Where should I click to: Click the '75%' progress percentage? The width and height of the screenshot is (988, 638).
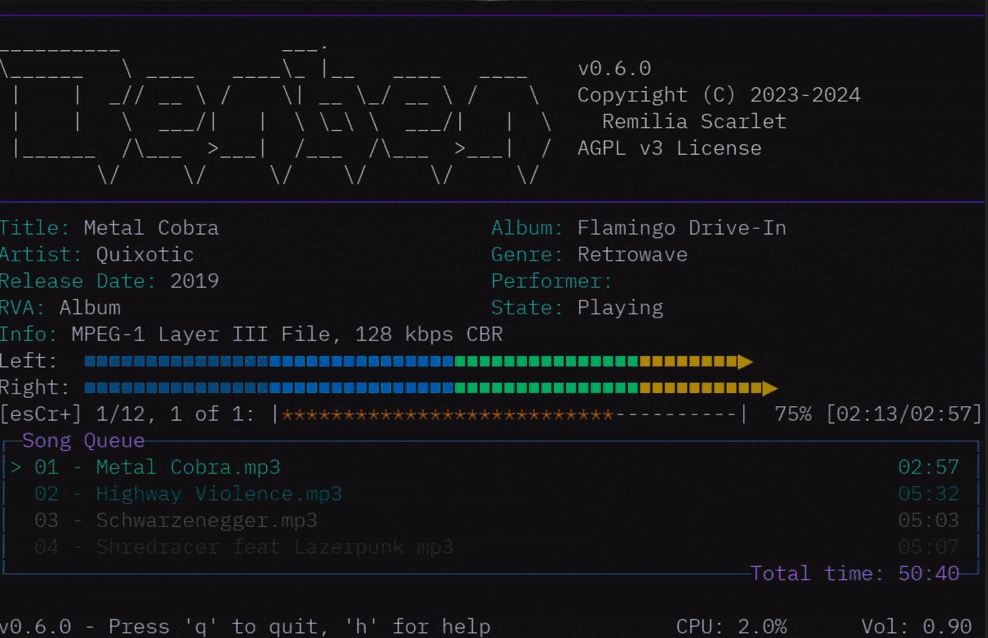793,414
